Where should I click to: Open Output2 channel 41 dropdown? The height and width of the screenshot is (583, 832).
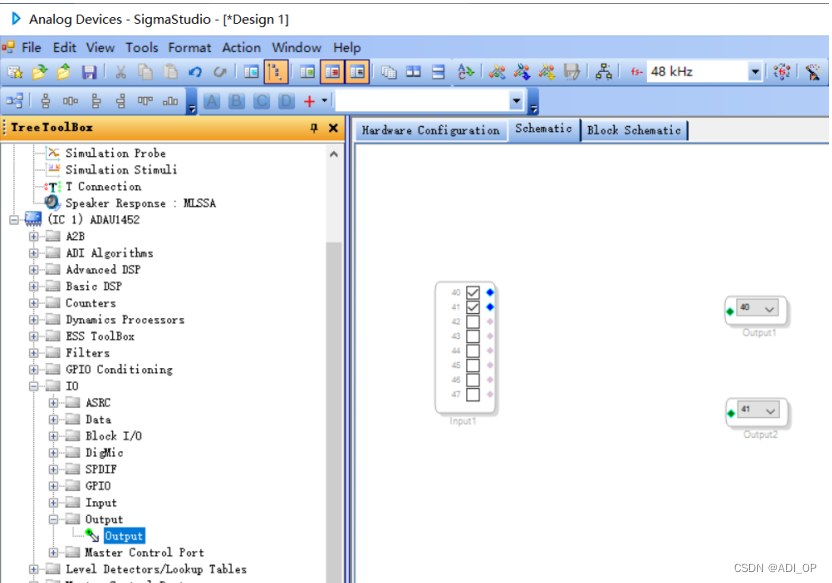tap(770, 410)
